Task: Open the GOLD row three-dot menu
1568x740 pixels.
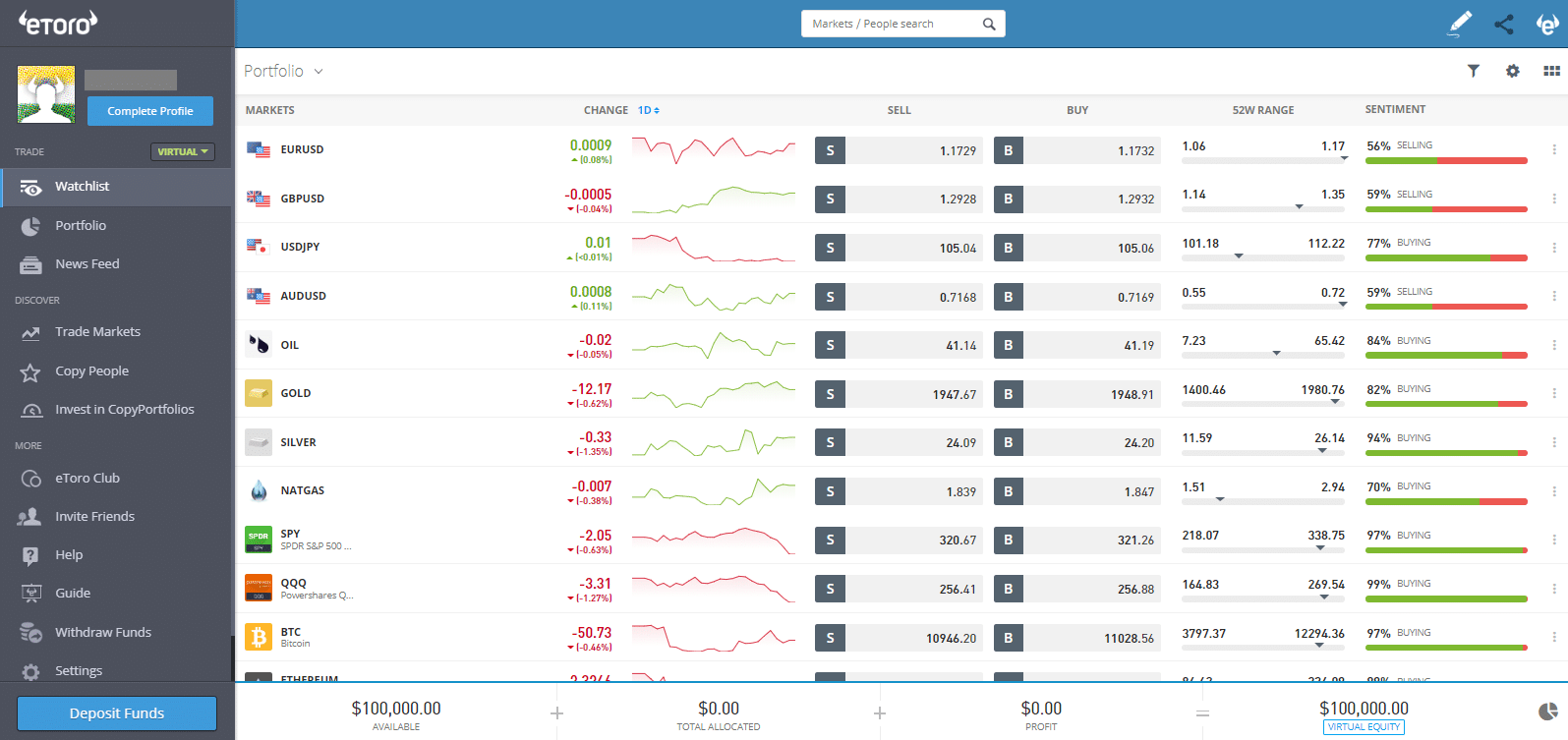Action: click(1554, 393)
